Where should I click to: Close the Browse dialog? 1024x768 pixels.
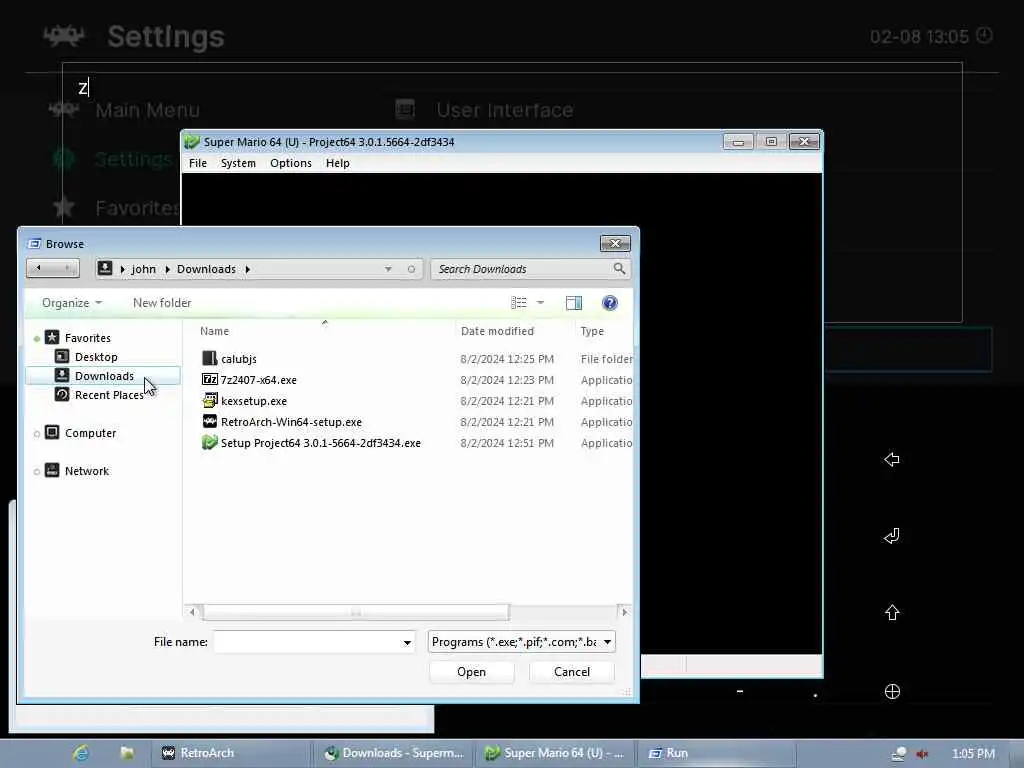[615, 243]
